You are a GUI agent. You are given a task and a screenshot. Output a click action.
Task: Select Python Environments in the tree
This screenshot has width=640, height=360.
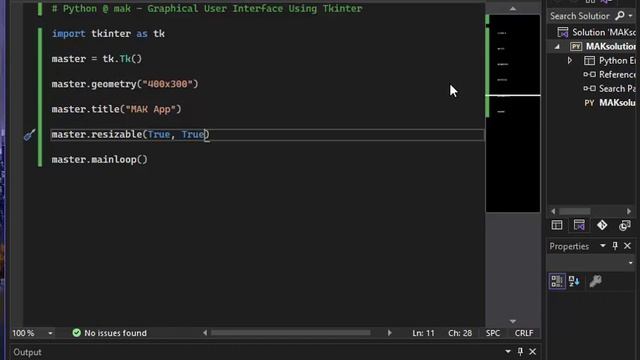610,60
